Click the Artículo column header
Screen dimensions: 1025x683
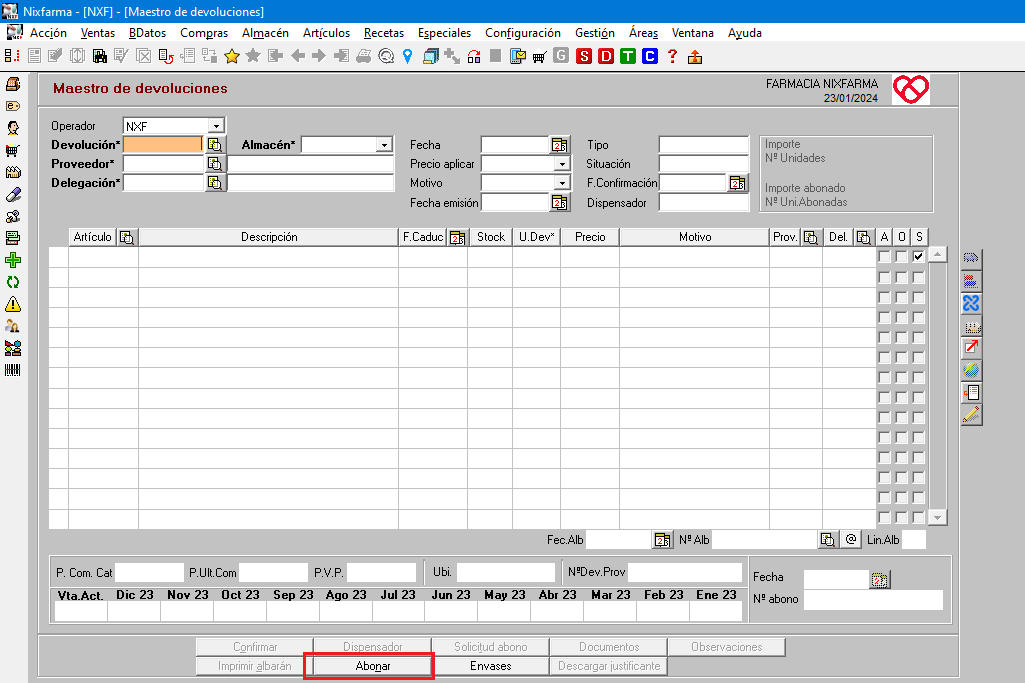(x=93, y=237)
